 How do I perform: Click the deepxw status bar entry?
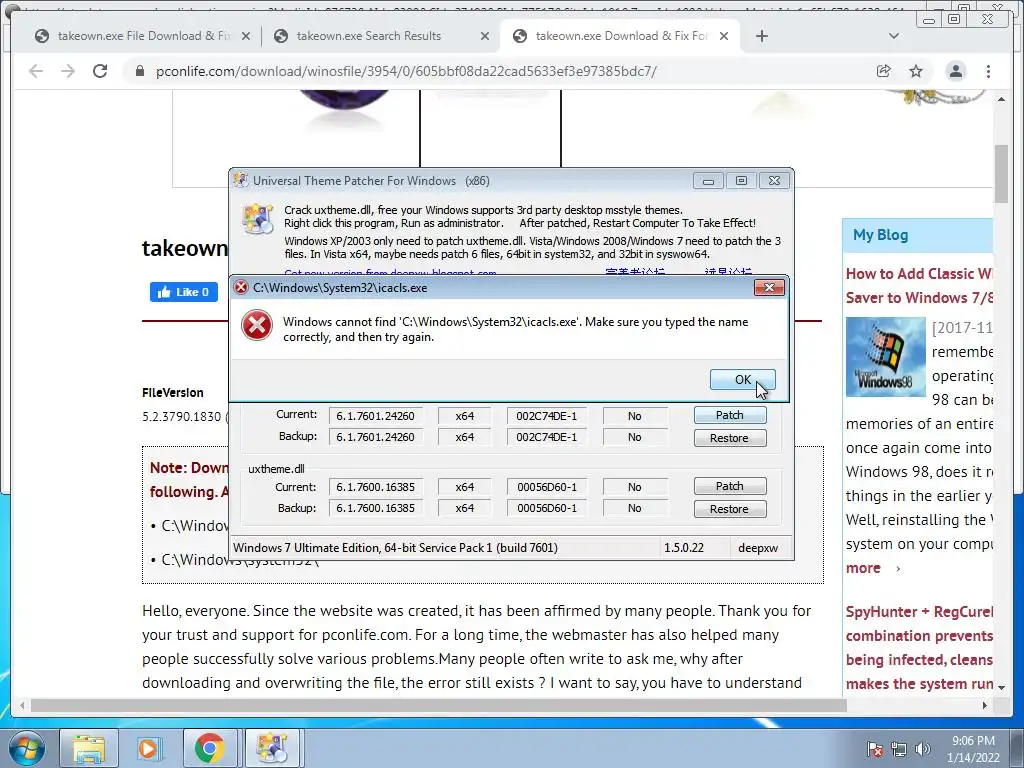tap(758, 548)
